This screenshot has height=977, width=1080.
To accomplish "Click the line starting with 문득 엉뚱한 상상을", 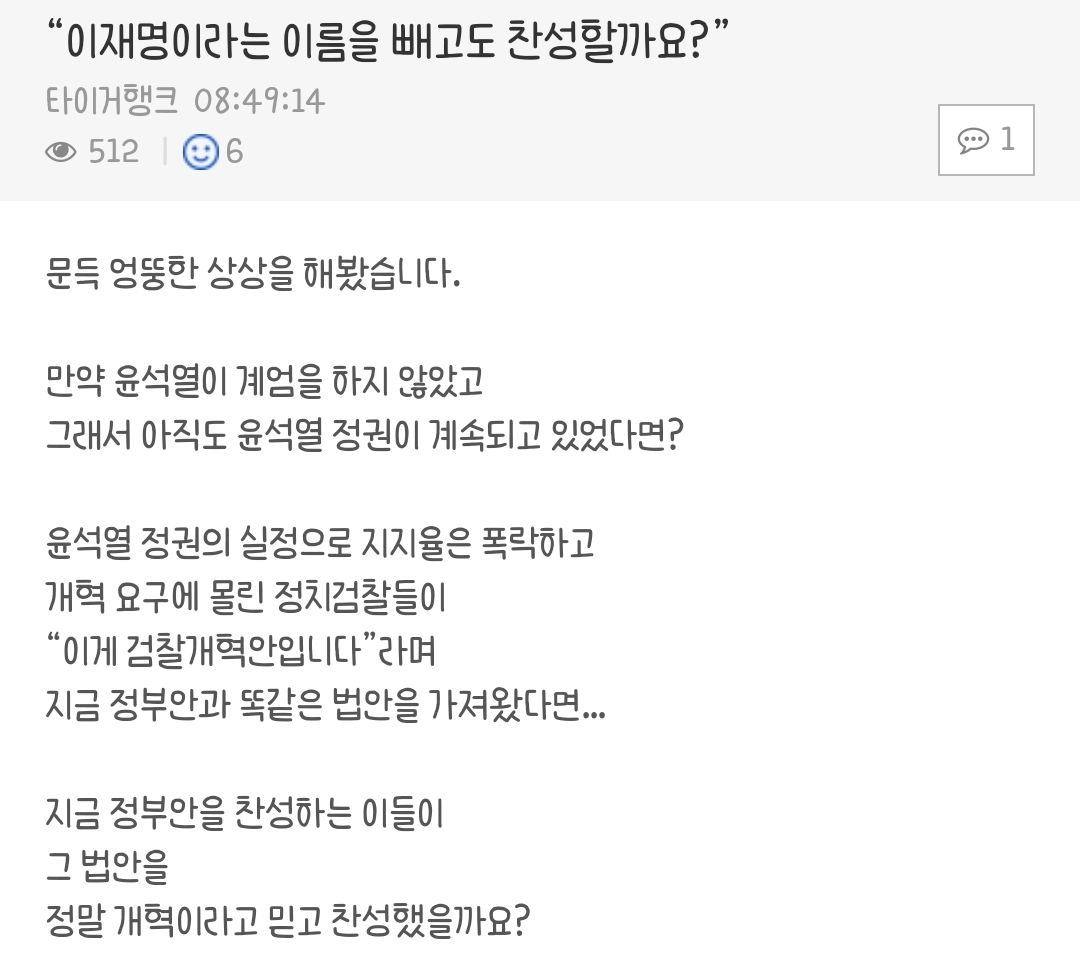I will 253,273.
